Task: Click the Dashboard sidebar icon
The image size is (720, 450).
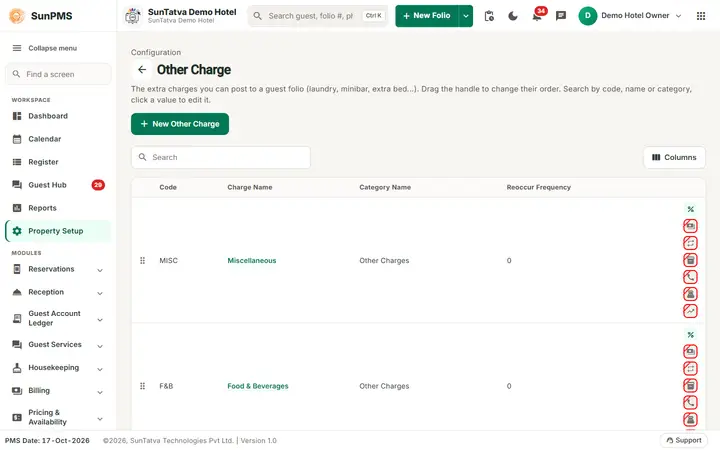Action: tap(17, 116)
